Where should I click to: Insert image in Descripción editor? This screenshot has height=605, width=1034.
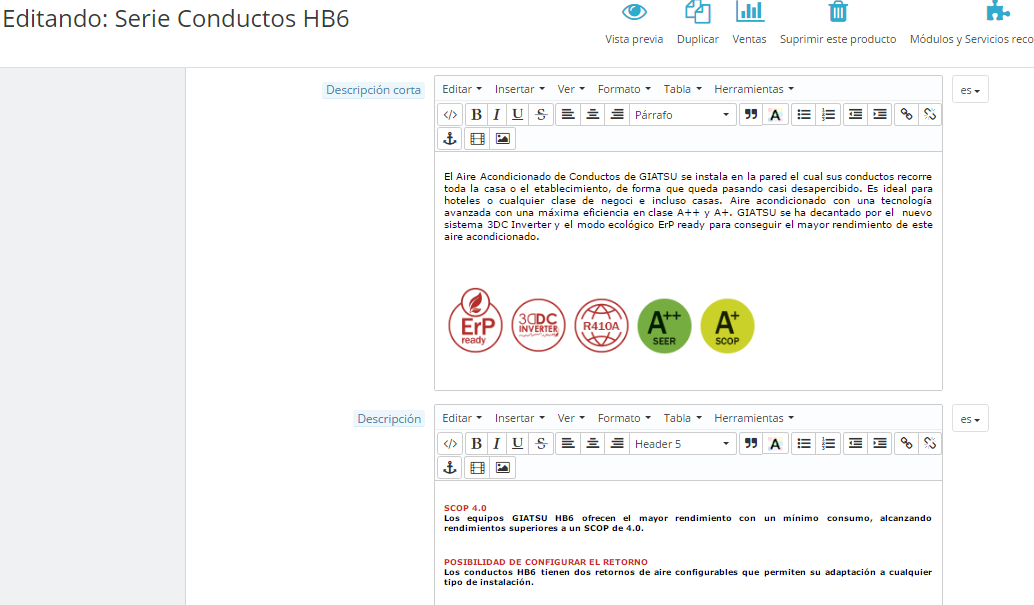(x=502, y=468)
